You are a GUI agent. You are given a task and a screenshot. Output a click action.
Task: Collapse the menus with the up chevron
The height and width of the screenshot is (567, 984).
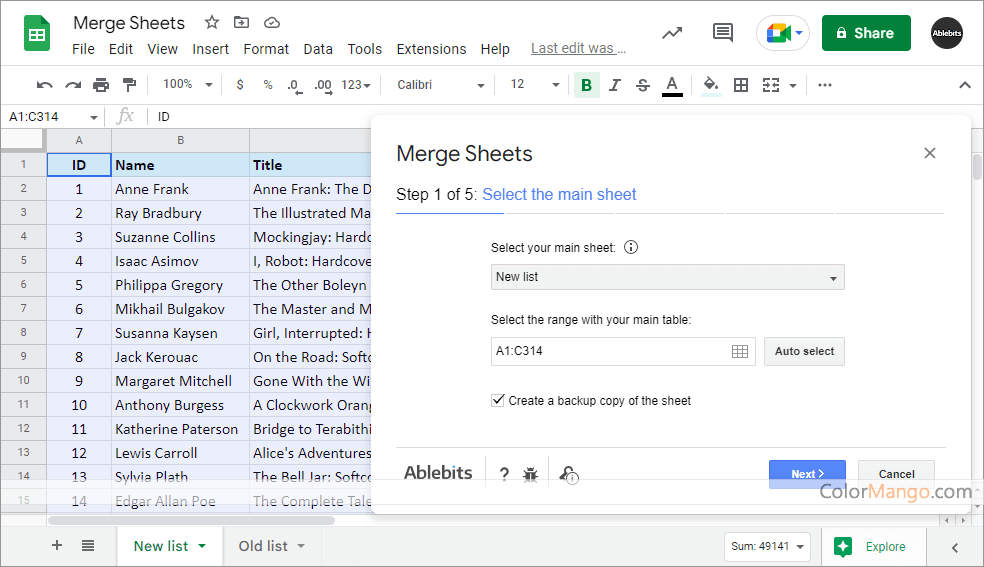(x=965, y=85)
